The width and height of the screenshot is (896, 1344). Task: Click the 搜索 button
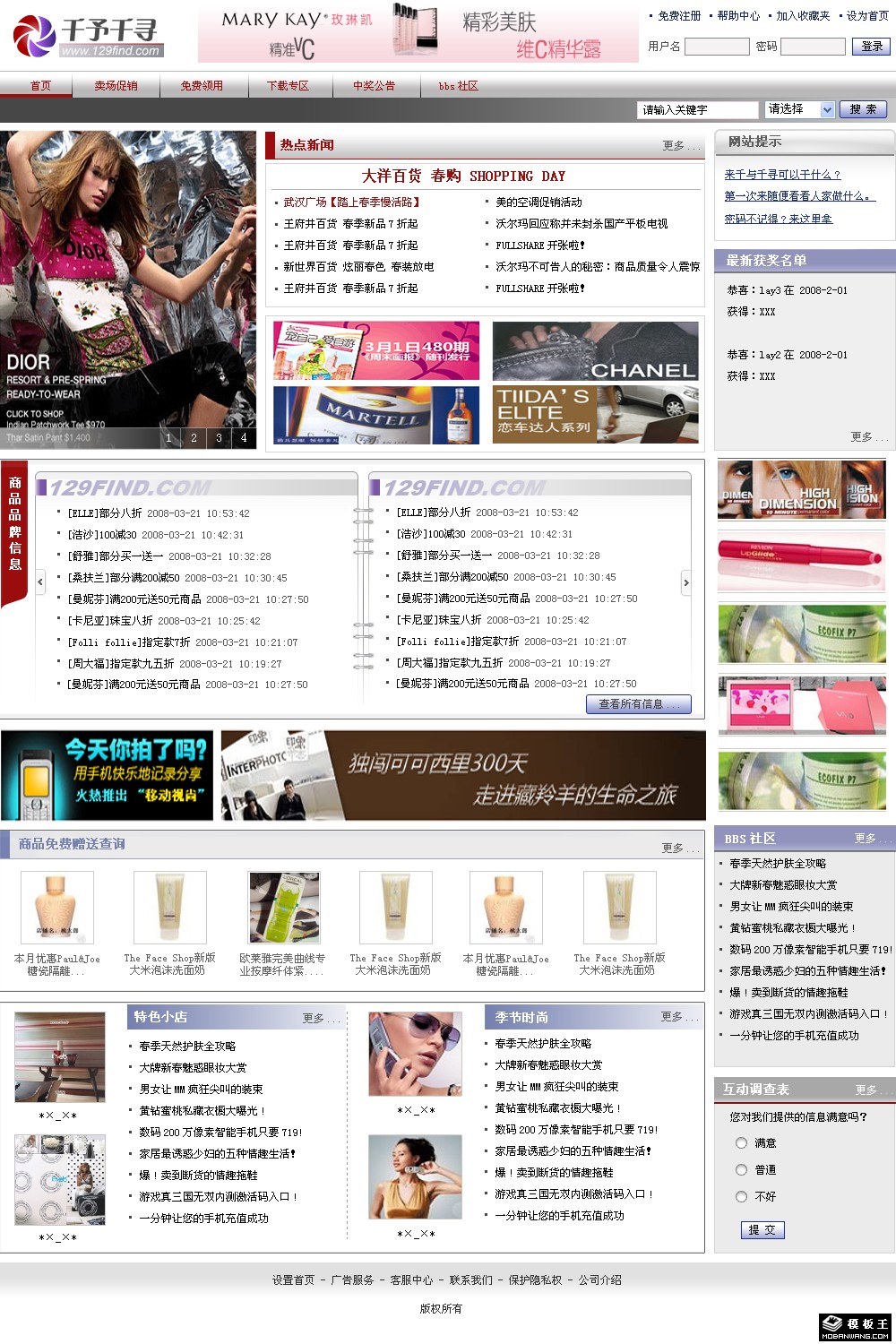[x=864, y=109]
